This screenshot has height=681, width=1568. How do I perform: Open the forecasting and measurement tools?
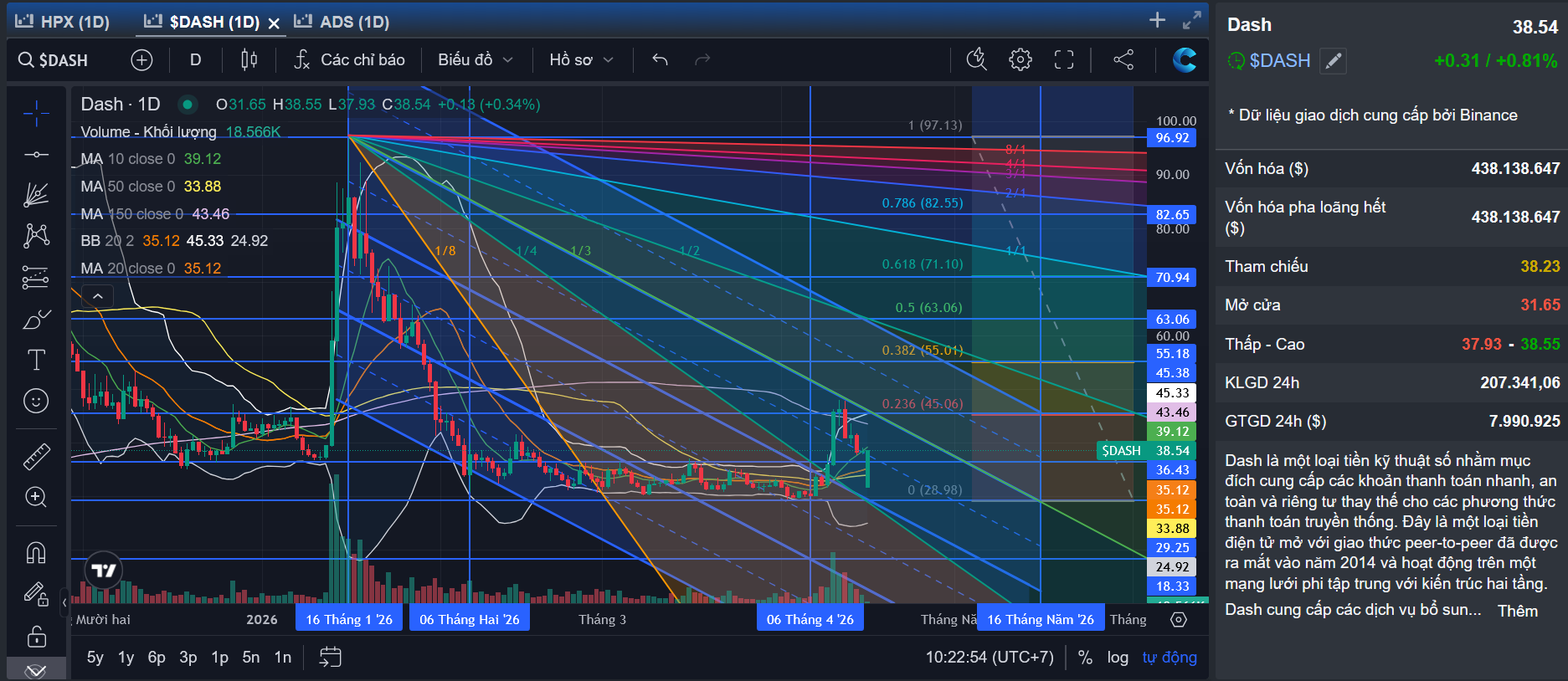click(x=36, y=277)
